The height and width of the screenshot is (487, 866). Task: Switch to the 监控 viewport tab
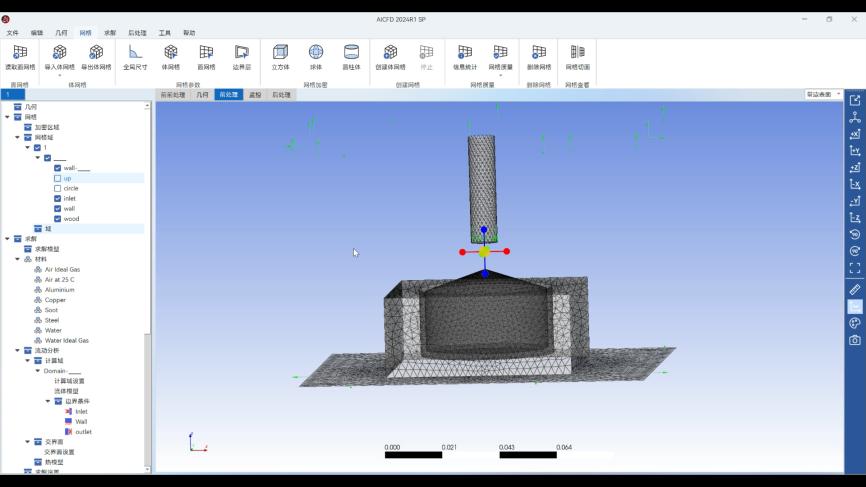255,95
